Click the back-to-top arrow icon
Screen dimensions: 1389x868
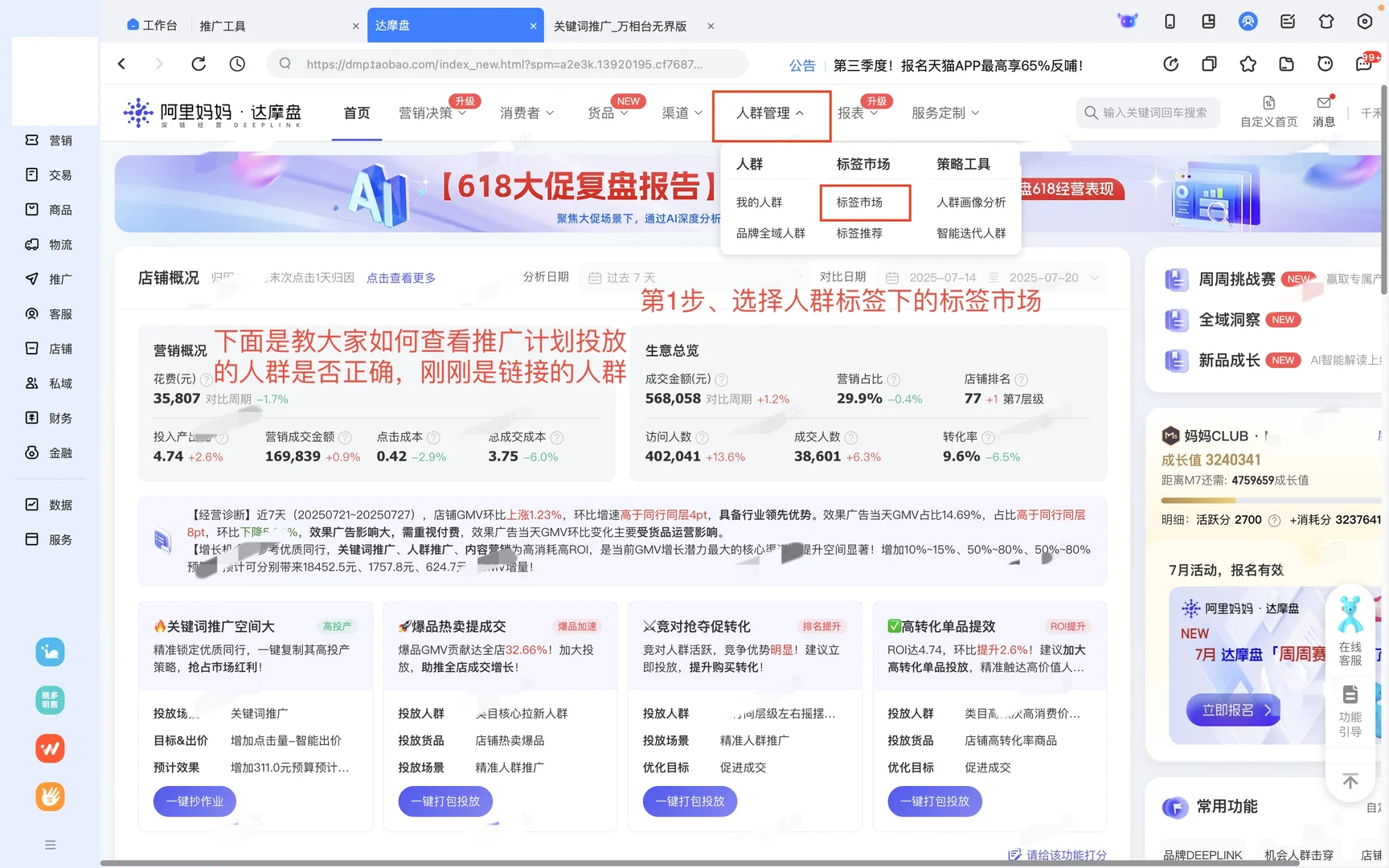1350,780
